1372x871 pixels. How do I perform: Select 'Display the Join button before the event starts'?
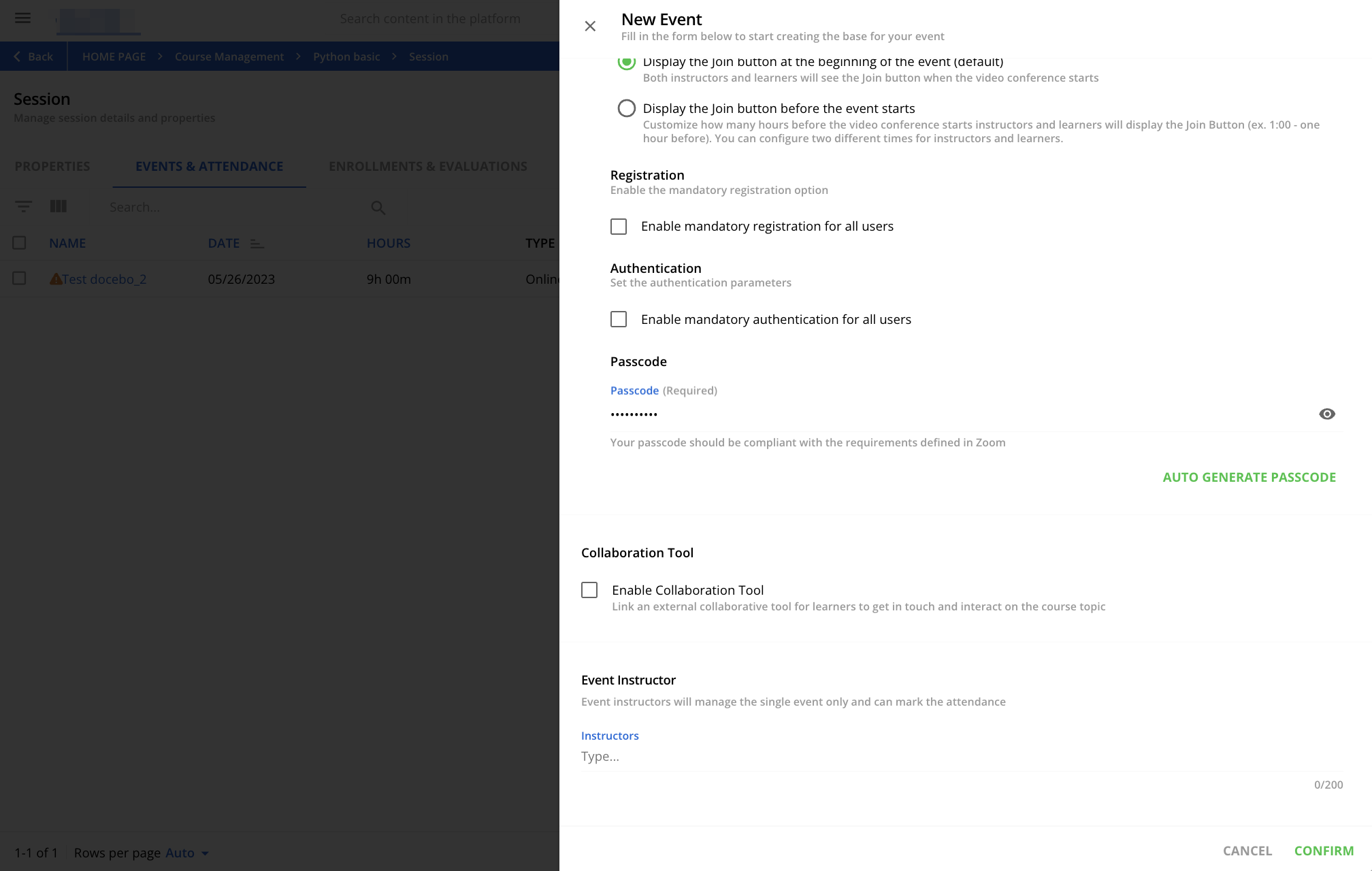(x=626, y=108)
